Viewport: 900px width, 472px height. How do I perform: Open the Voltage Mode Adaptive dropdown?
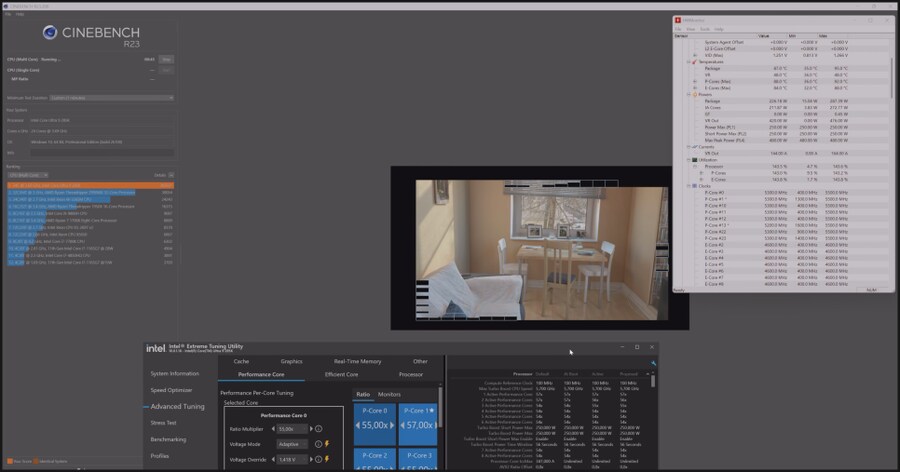(x=291, y=444)
